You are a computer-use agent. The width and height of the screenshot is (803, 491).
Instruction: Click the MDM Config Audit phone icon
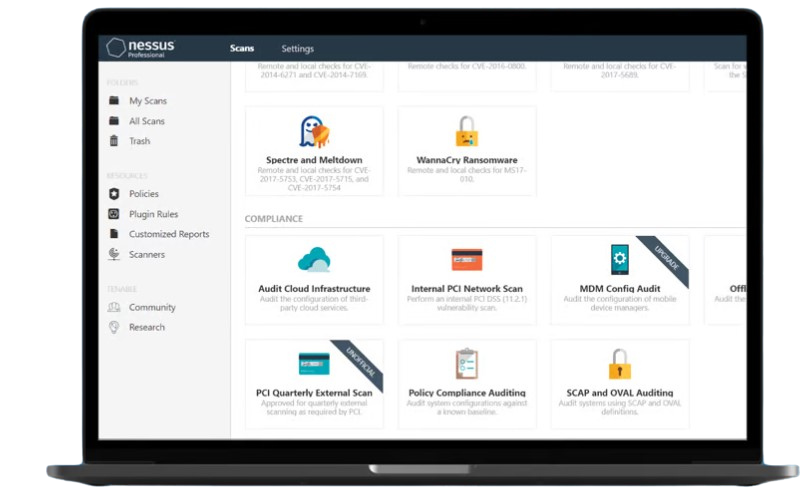coord(620,259)
